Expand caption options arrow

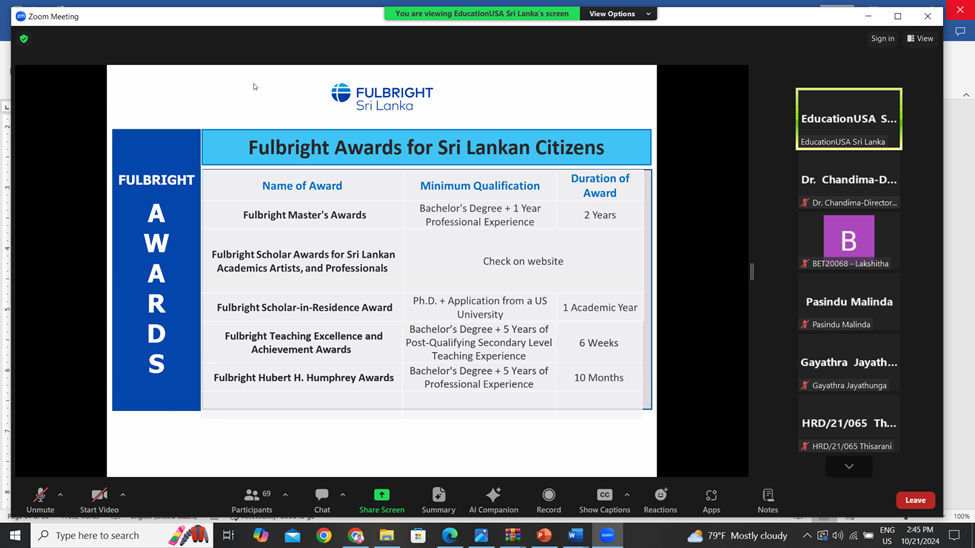627,495
